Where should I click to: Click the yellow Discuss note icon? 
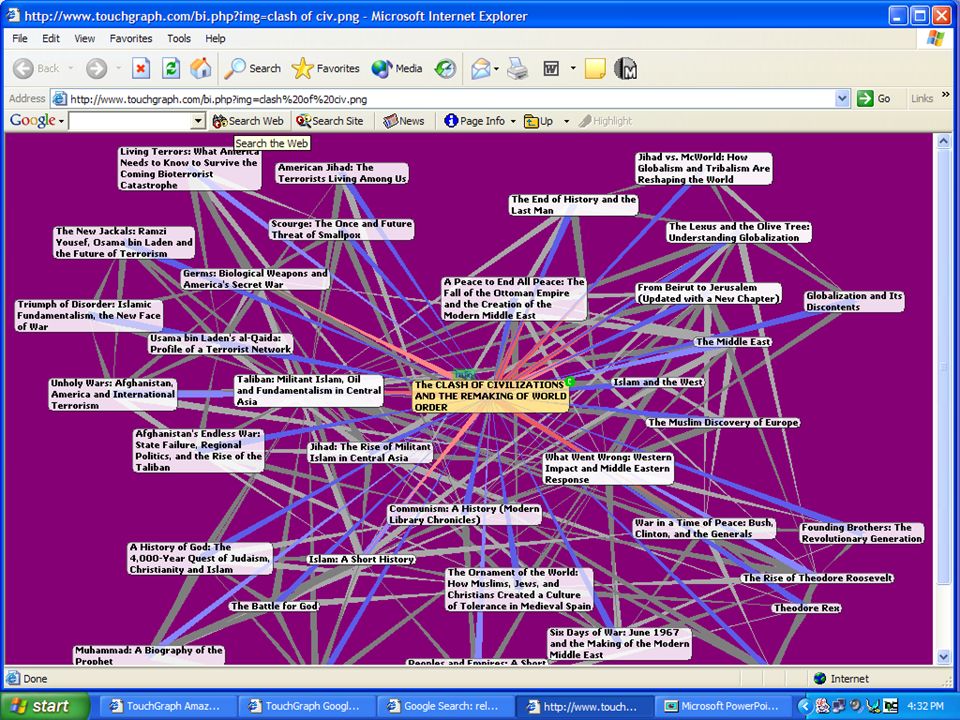coord(595,69)
